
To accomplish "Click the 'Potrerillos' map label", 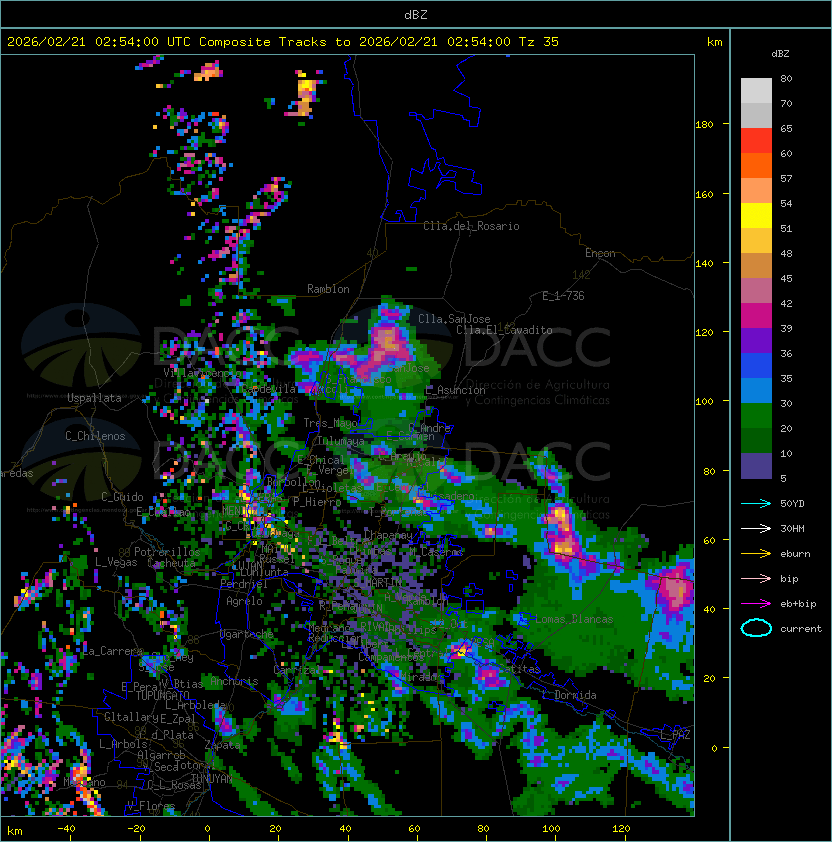I will tap(167, 551).
